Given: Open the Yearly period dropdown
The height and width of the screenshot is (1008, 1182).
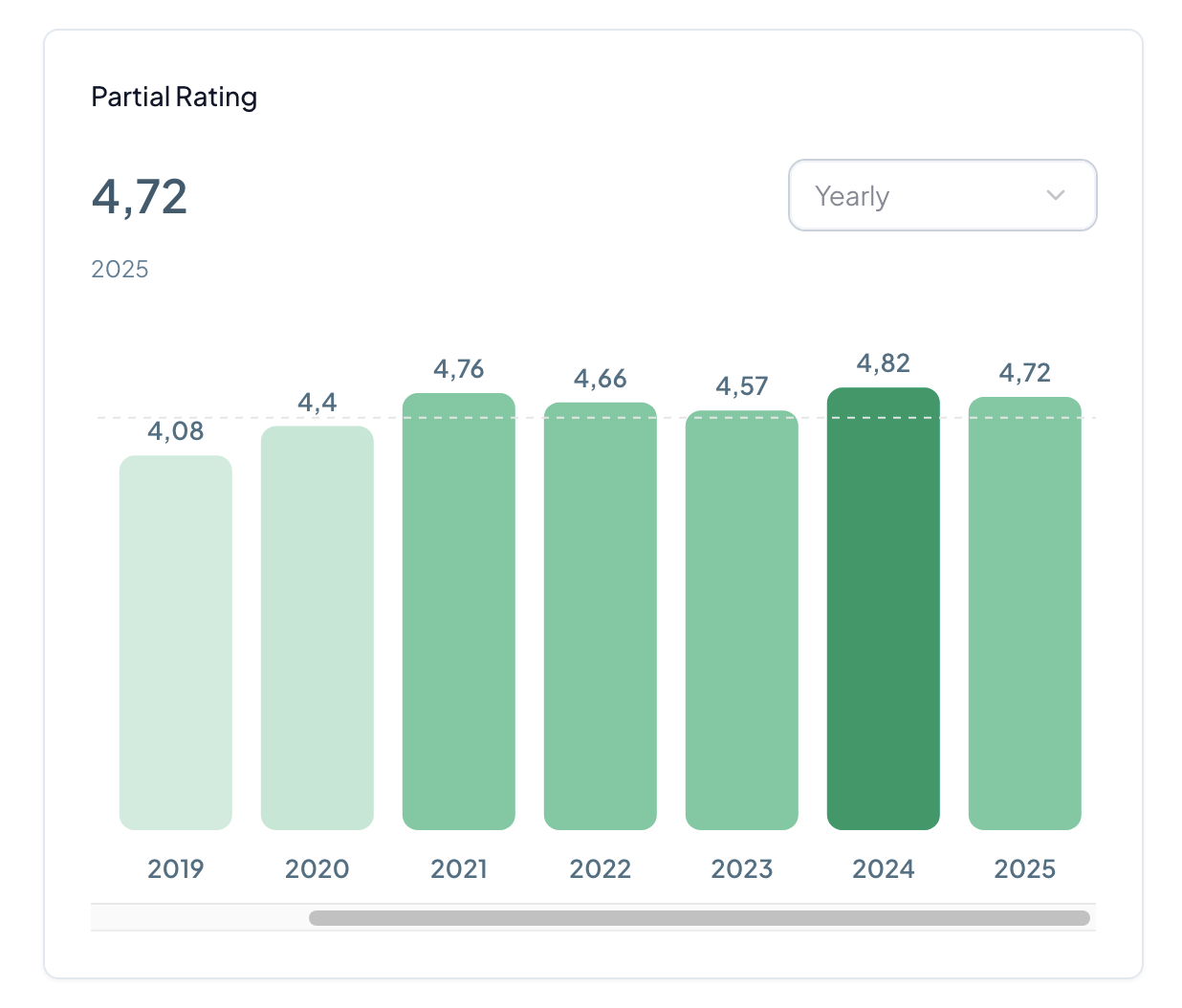Looking at the screenshot, I should click(941, 195).
